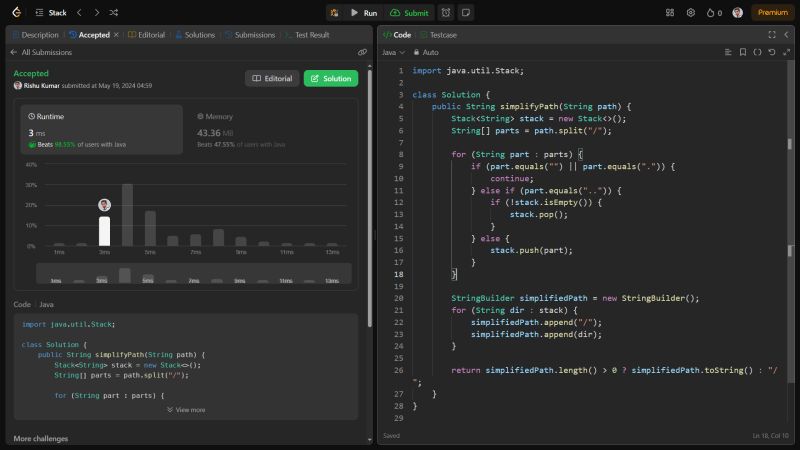This screenshot has height=450, width=800.
Task: Click the More challenges heading
Action: pyautogui.click(x=41, y=438)
